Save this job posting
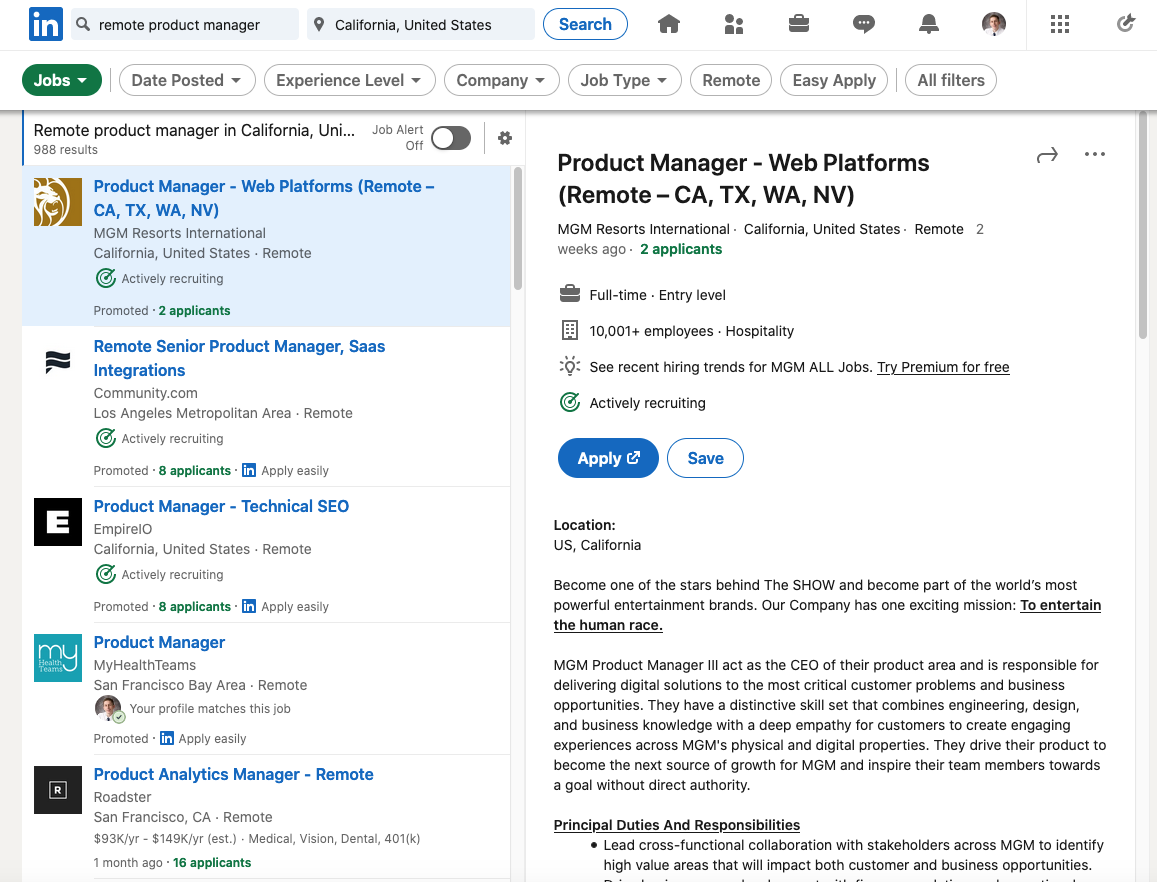This screenshot has width=1157, height=882. [x=705, y=458]
